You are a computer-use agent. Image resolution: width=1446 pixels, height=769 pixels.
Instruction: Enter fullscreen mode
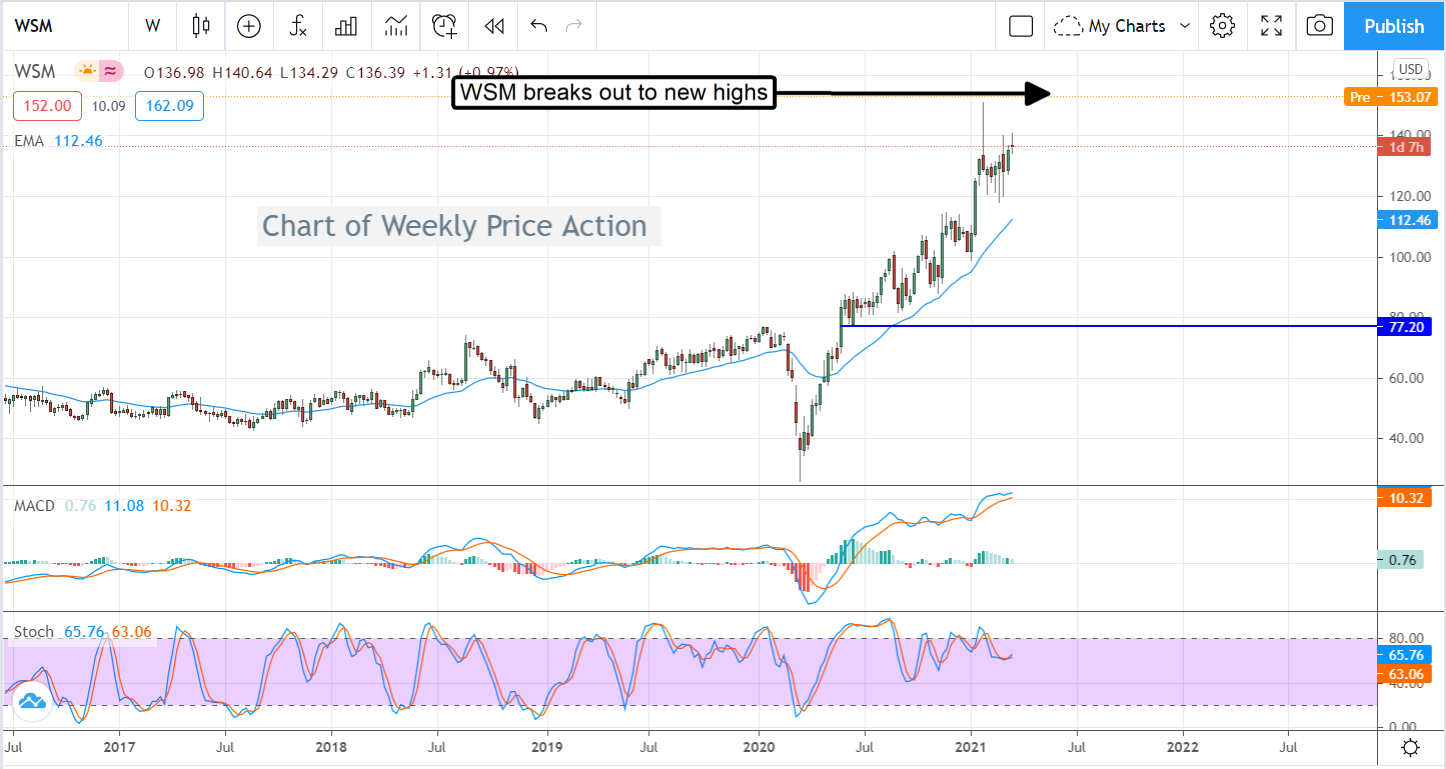point(1271,26)
